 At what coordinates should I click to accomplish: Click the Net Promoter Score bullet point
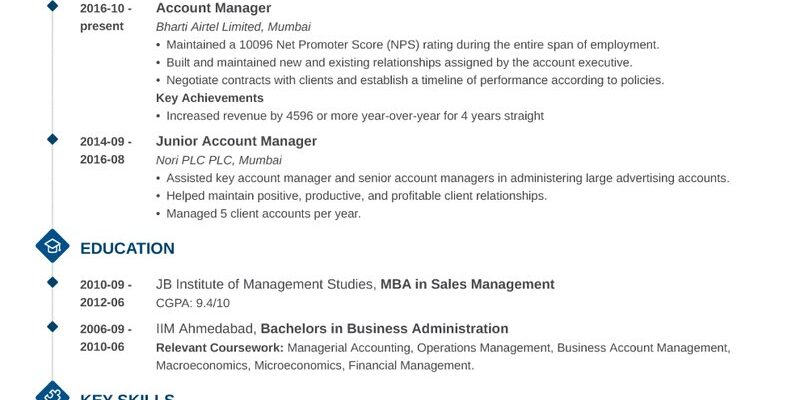(x=408, y=45)
